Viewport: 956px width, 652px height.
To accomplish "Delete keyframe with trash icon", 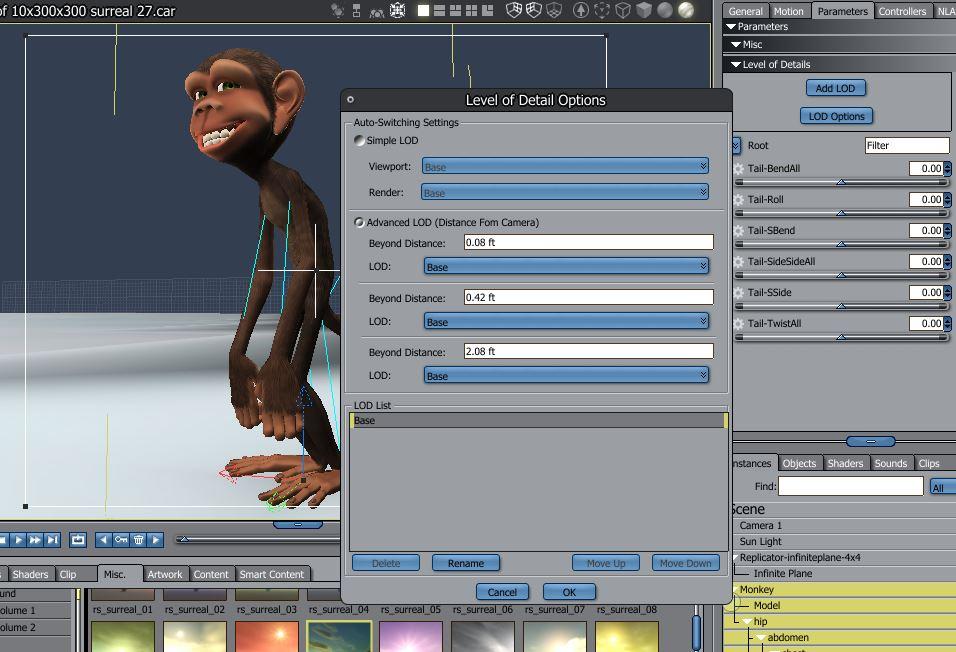I will (x=138, y=540).
